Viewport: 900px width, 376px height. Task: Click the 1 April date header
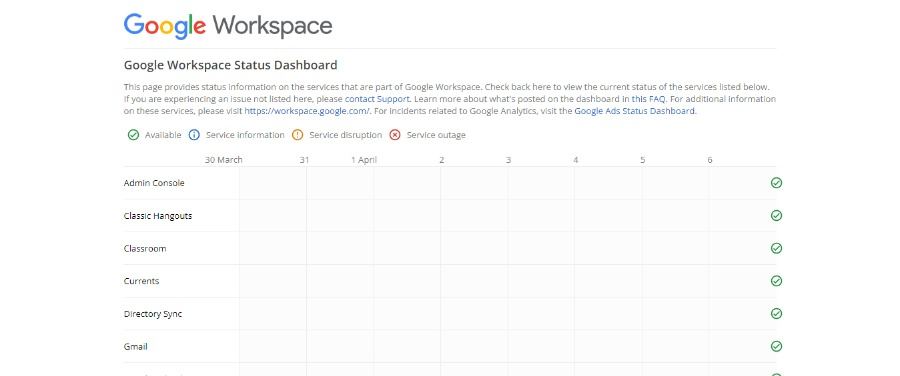[364, 160]
